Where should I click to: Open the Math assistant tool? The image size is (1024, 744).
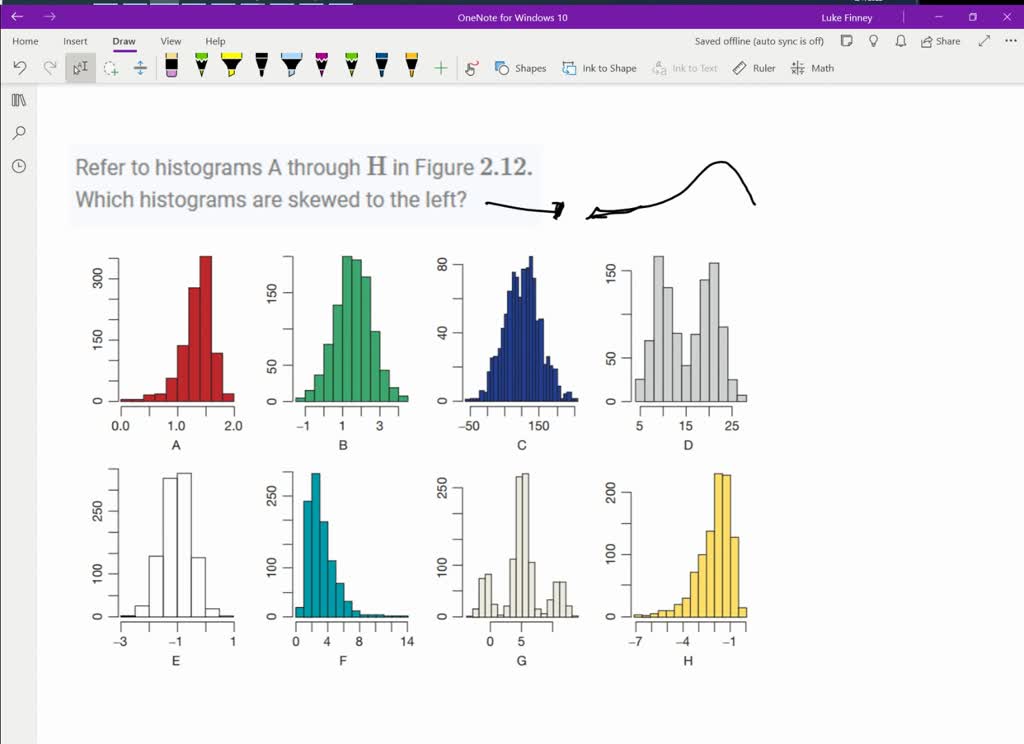tap(812, 68)
